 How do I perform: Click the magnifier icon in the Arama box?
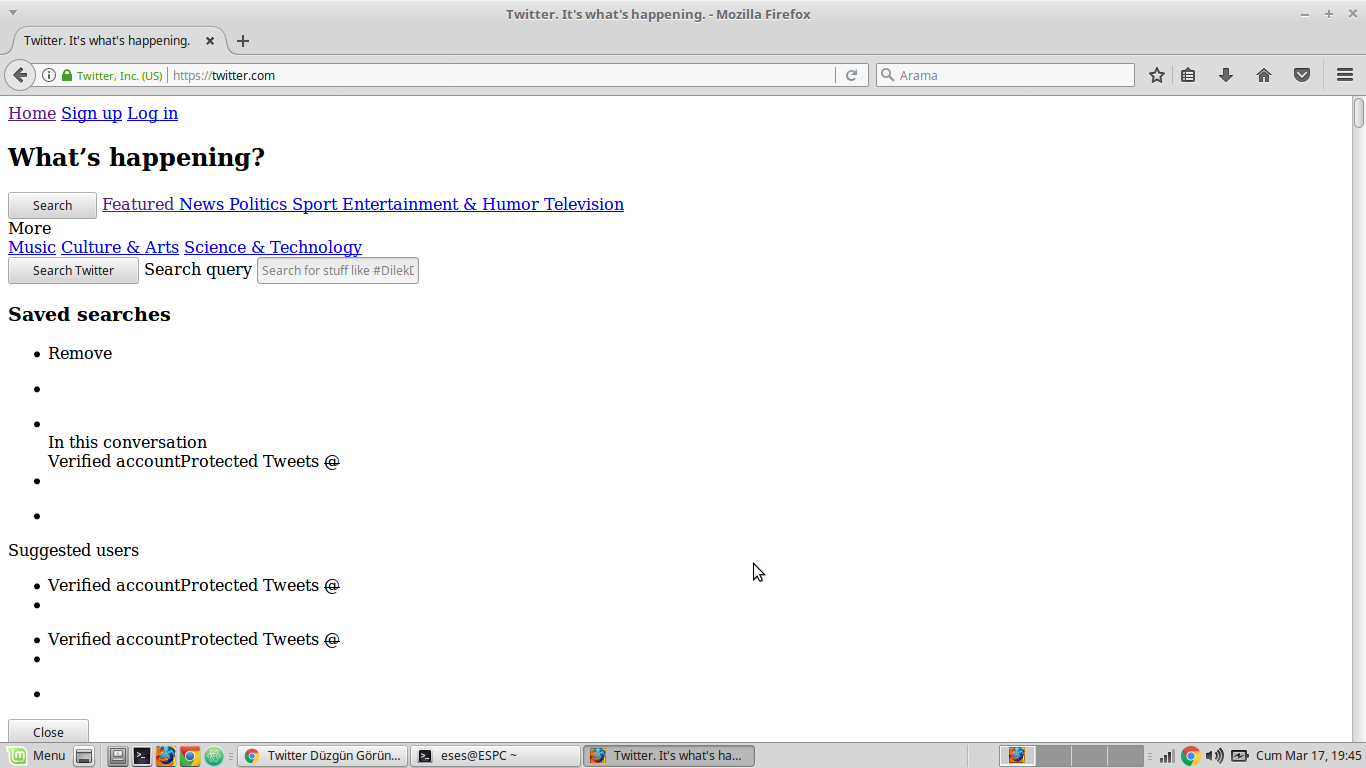pyautogui.click(x=887, y=75)
